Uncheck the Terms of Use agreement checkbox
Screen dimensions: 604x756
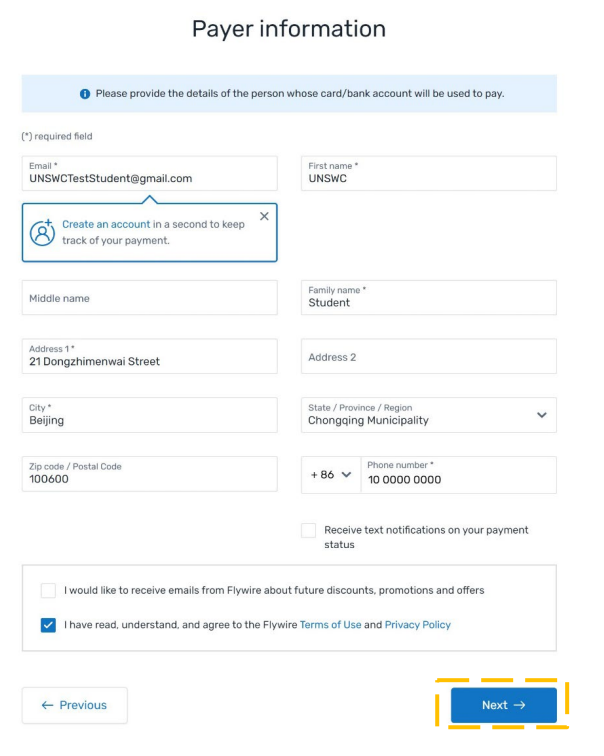(x=49, y=625)
